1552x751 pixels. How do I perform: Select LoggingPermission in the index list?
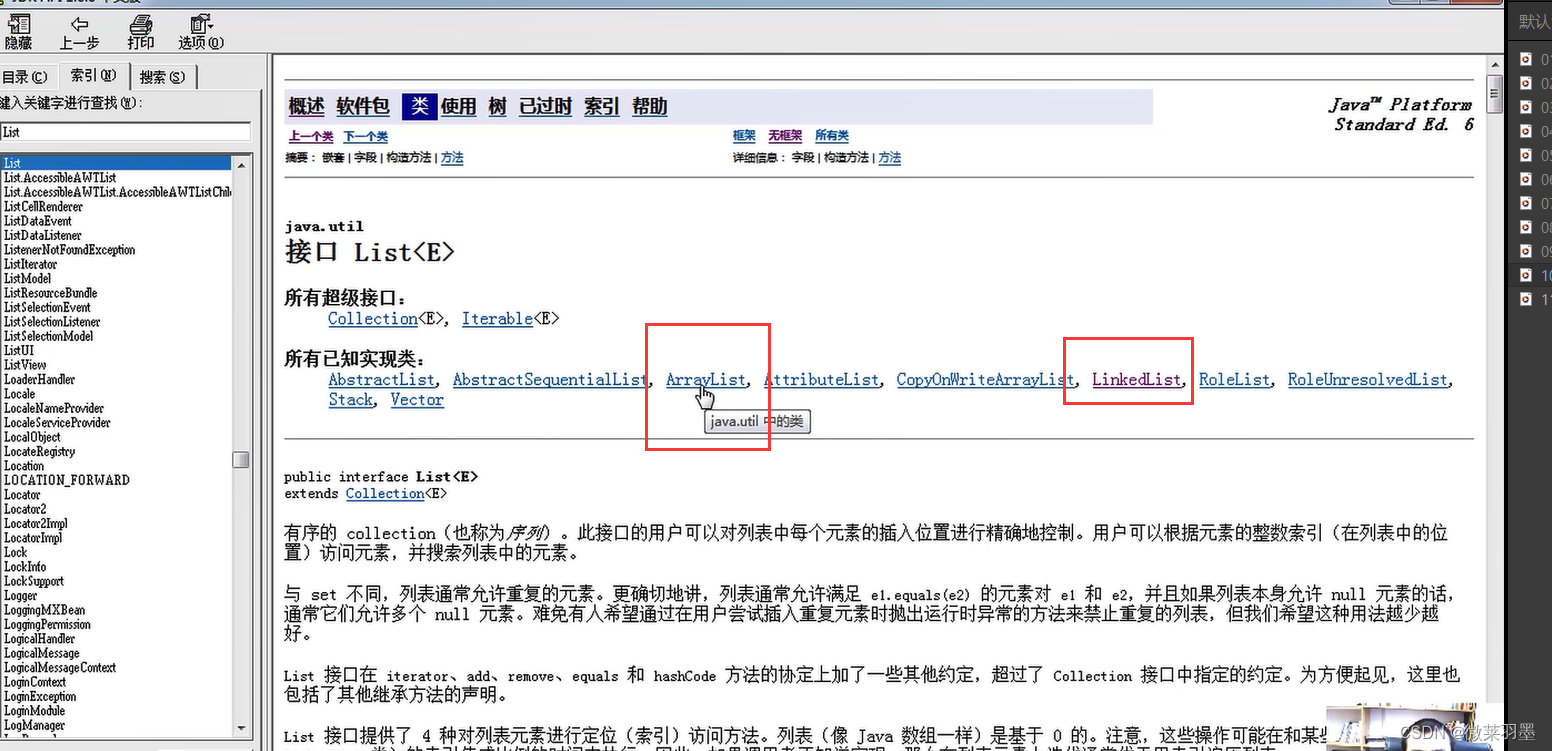47,624
